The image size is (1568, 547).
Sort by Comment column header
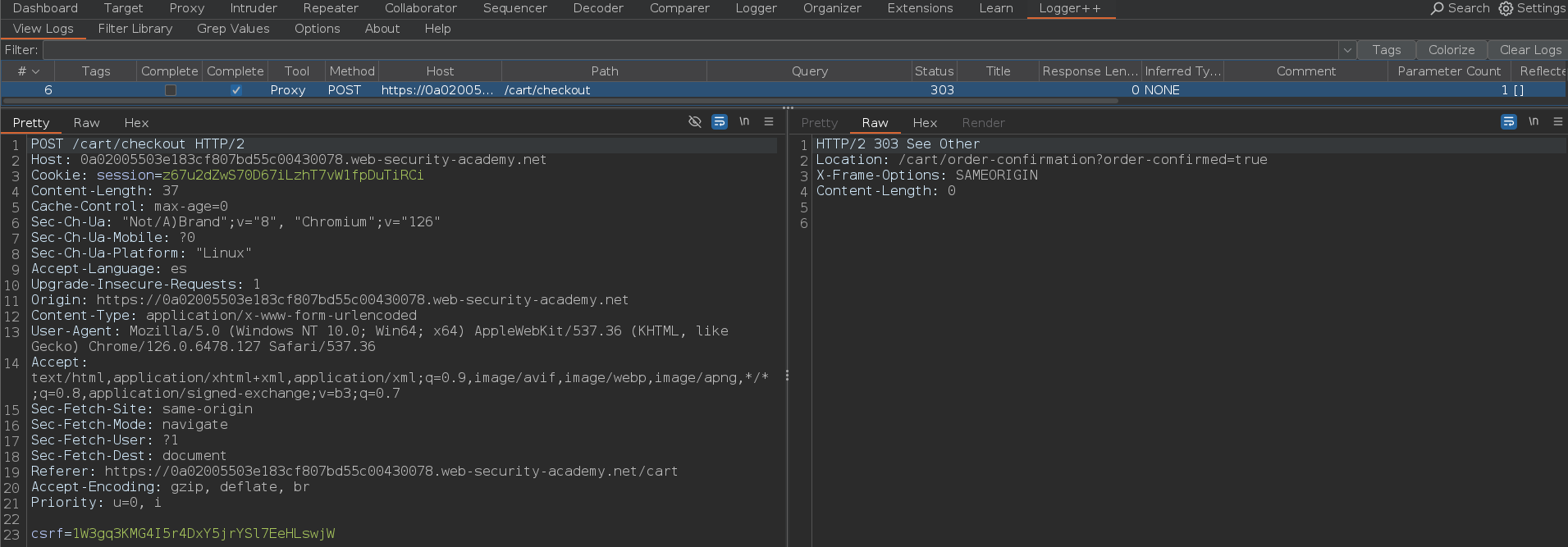pos(1306,71)
